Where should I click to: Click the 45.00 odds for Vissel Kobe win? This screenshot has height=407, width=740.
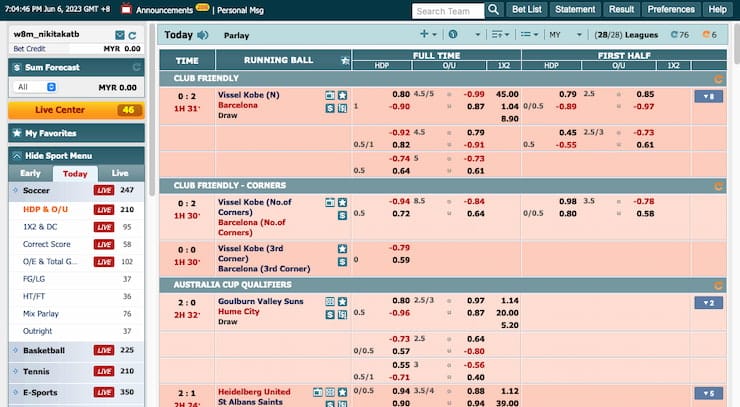coord(507,94)
